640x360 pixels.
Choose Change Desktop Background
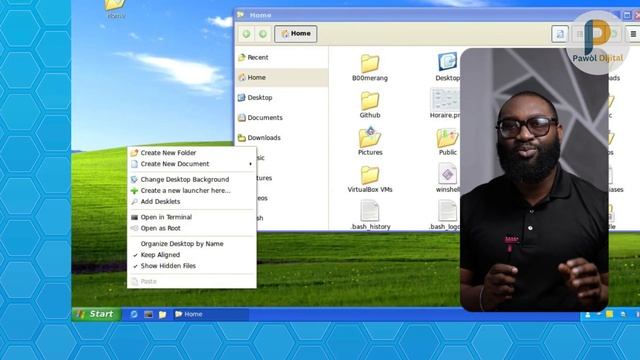coord(191,180)
